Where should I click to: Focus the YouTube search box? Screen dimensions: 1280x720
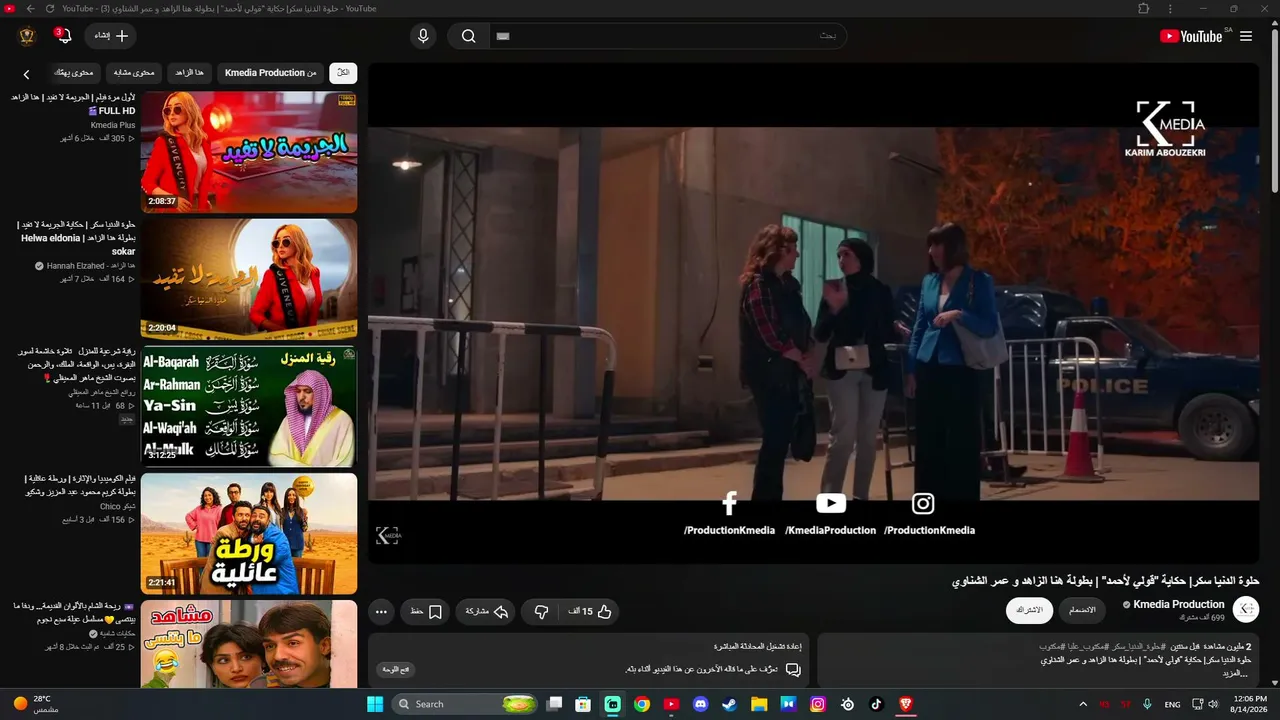coord(667,36)
